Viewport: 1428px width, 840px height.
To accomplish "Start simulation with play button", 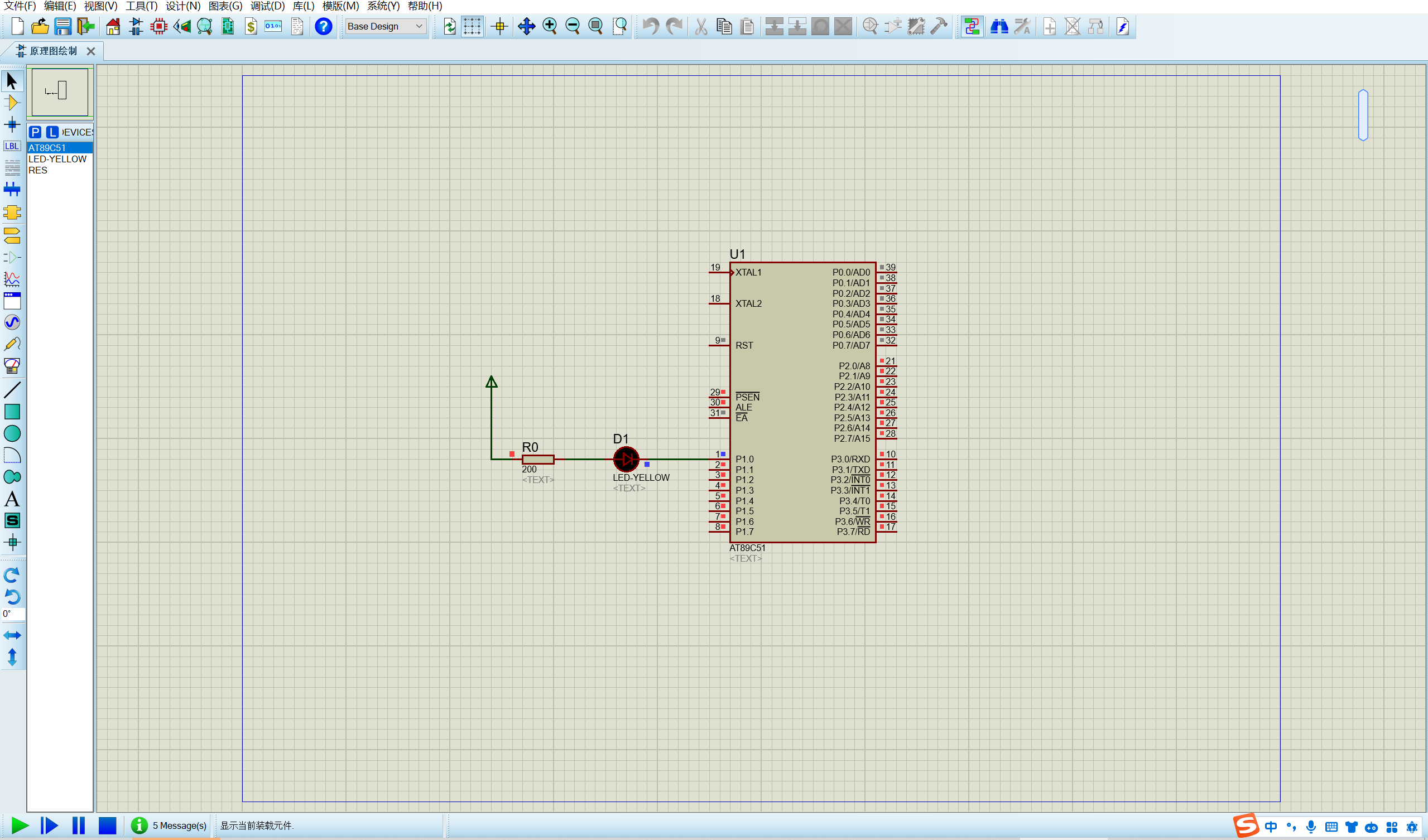I will [x=20, y=825].
